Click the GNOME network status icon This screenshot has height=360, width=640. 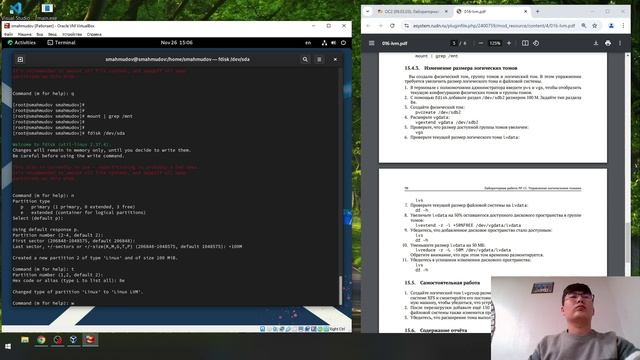click(x=324, y=42)
